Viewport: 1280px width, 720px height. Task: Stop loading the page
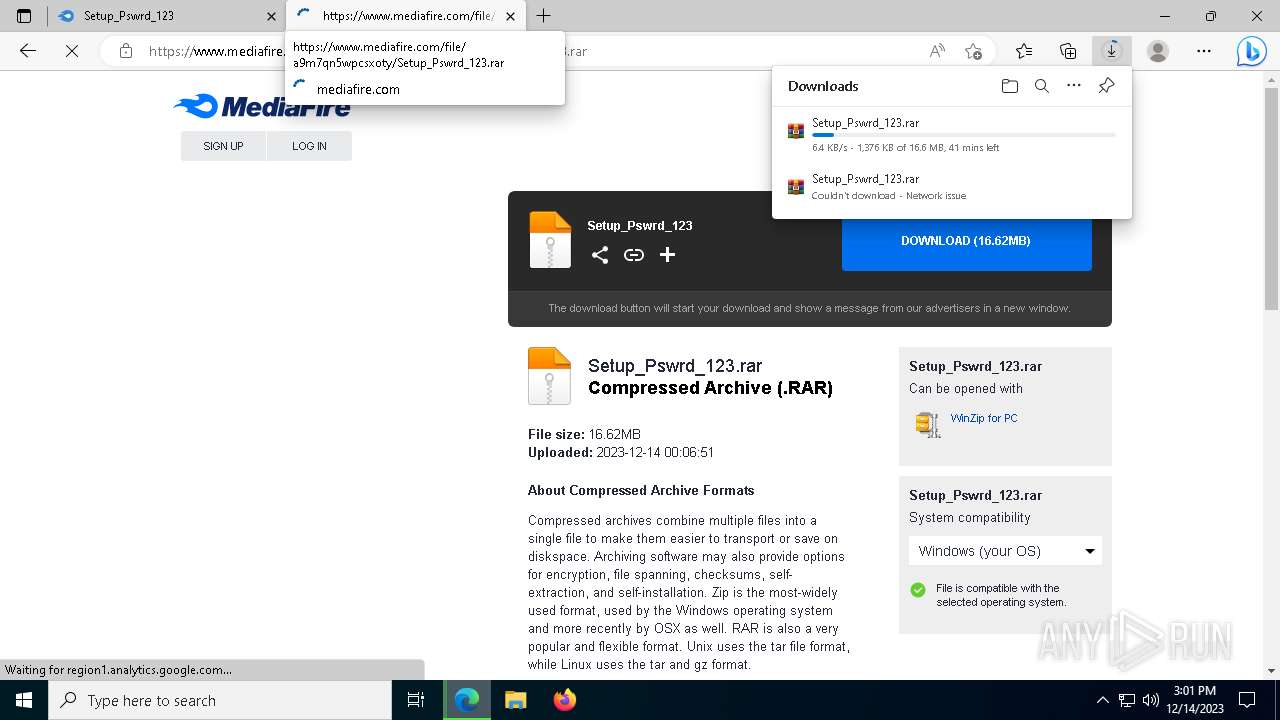click(x=72, y=51)
